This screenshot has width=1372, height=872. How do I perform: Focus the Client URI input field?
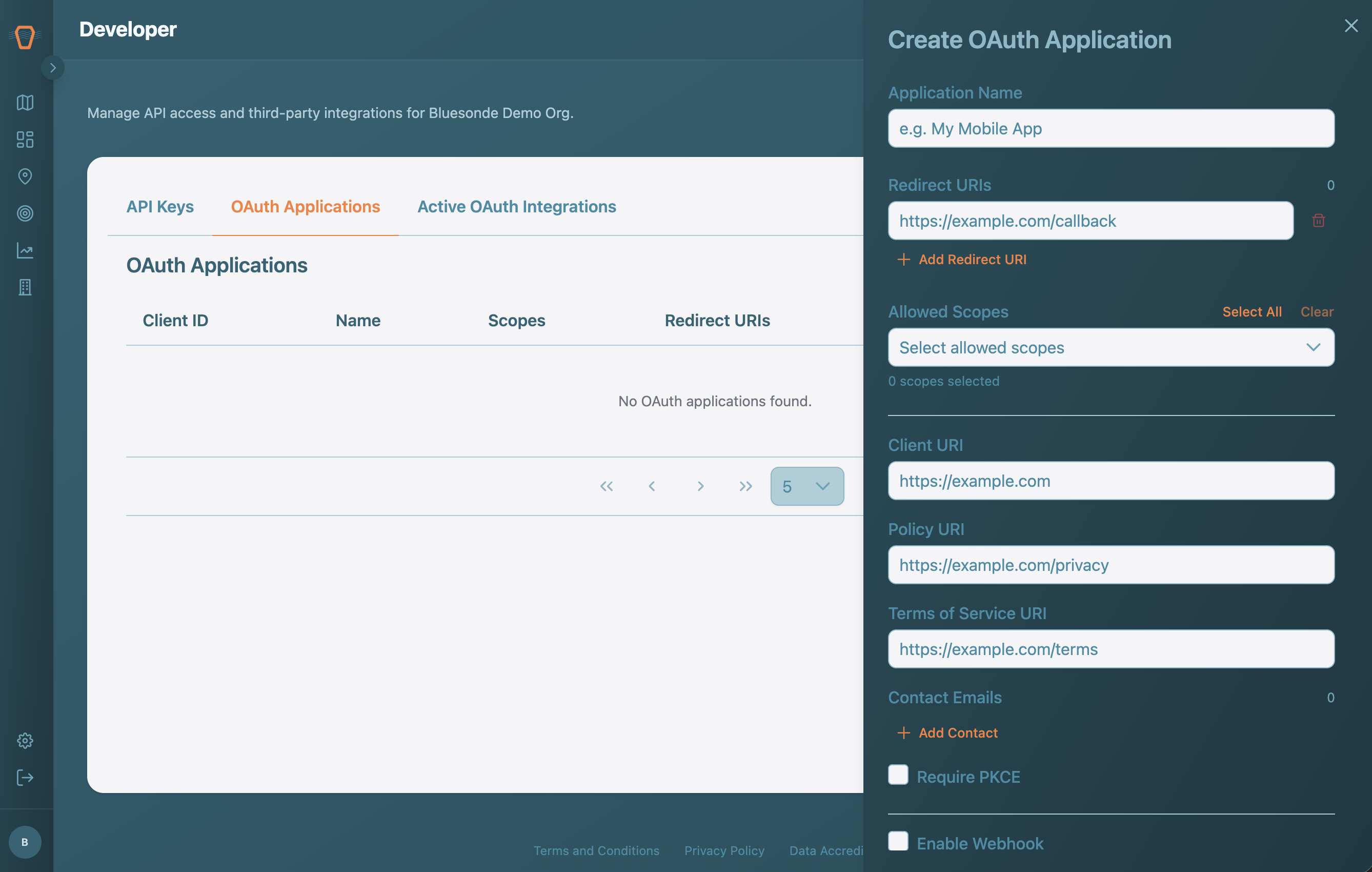[1111, 481]
